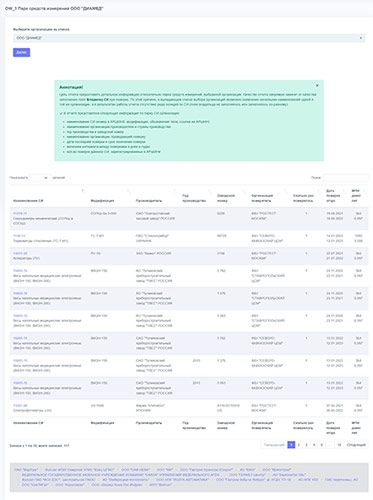373x500 pixels.
Task: Open the organization selection dropdown
Action: tap(189, 38)
